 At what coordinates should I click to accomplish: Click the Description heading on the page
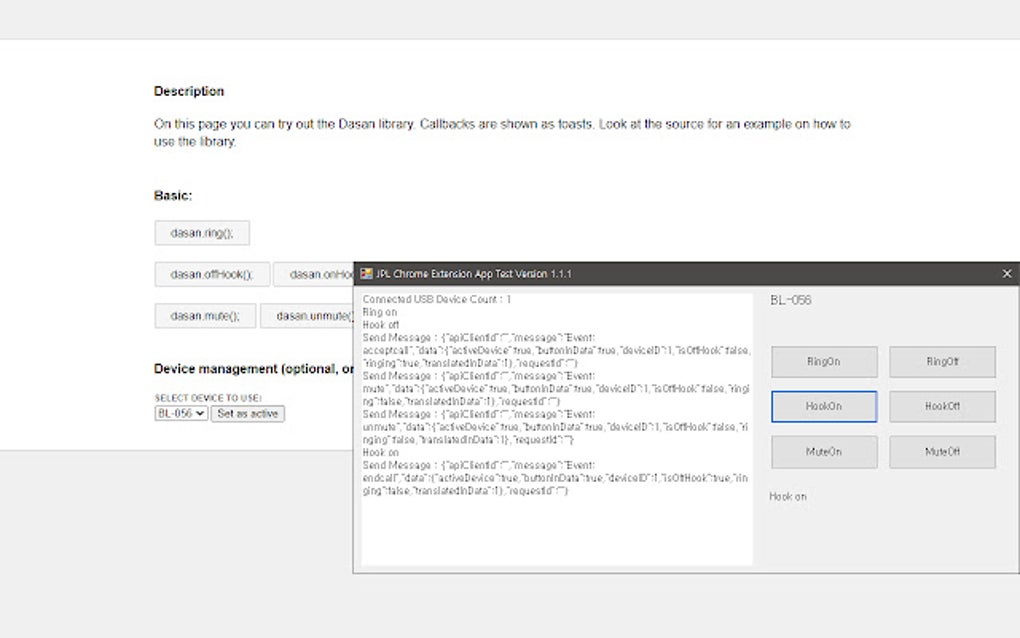(x=189, y=91)
